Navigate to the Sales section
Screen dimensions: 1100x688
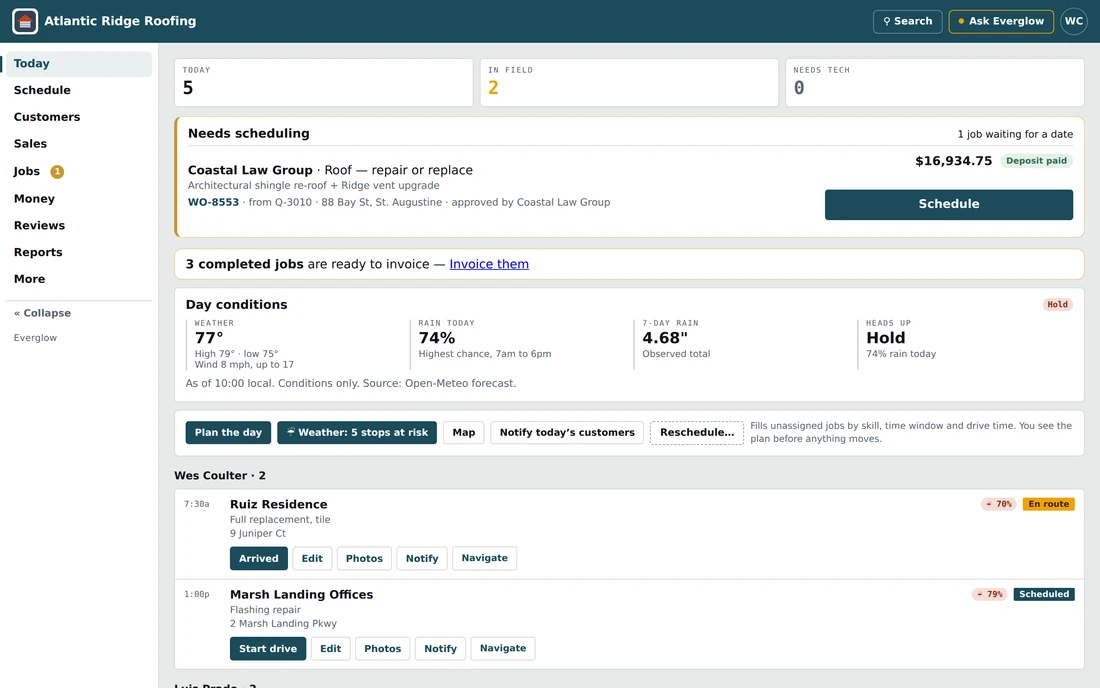tap(79, 143)
